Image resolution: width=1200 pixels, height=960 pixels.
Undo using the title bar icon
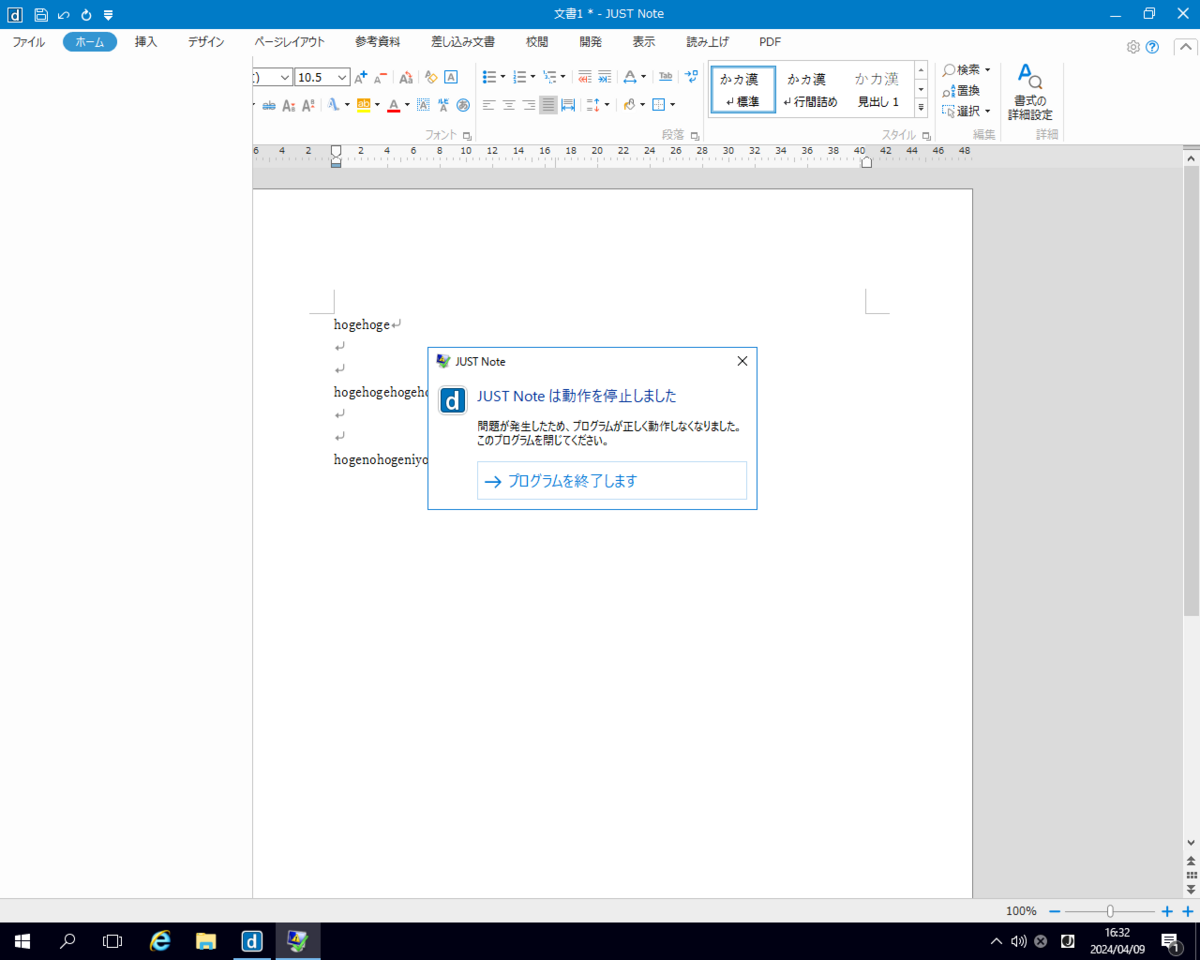63,14
